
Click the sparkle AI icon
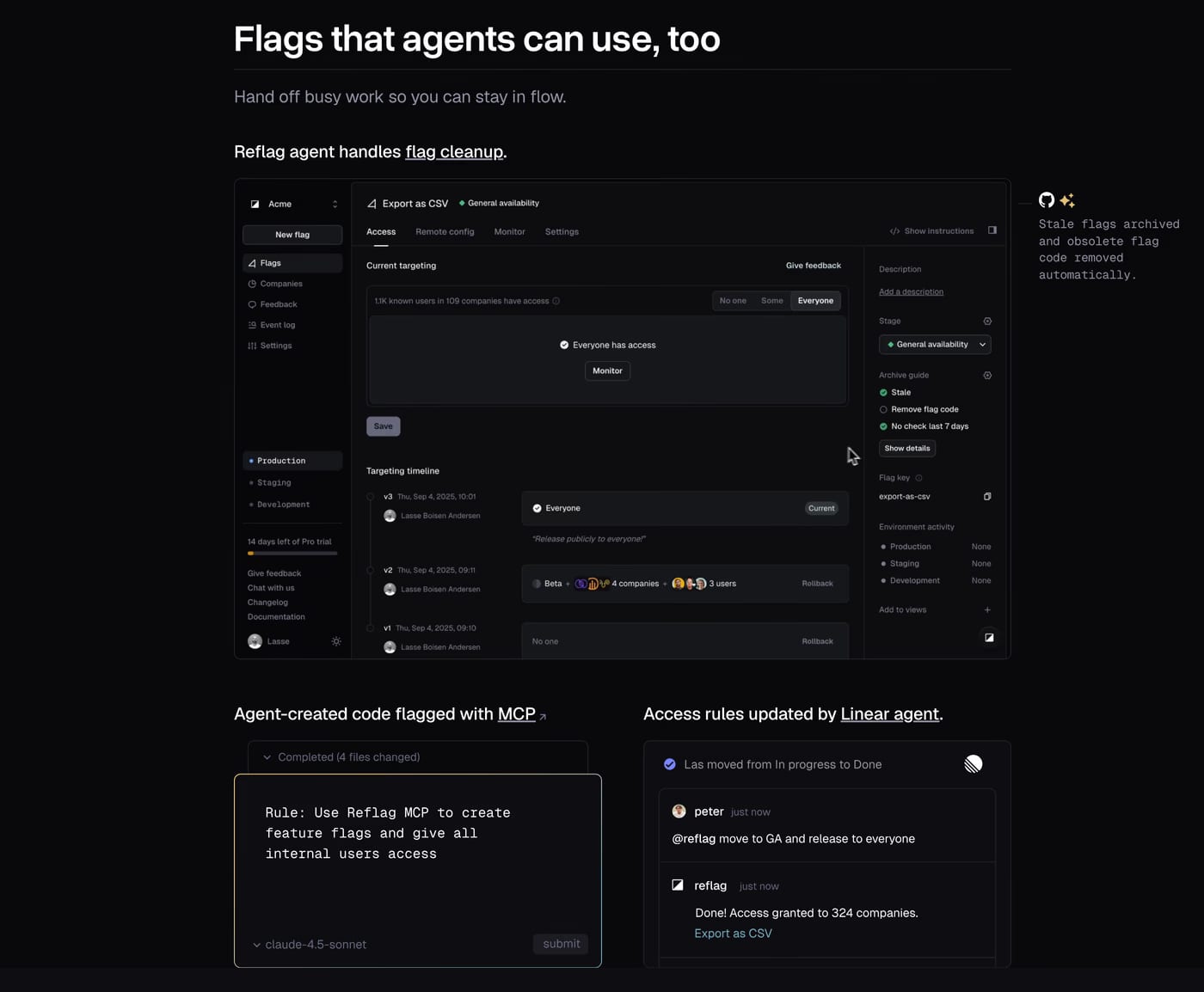click(x=1067, y=200)
